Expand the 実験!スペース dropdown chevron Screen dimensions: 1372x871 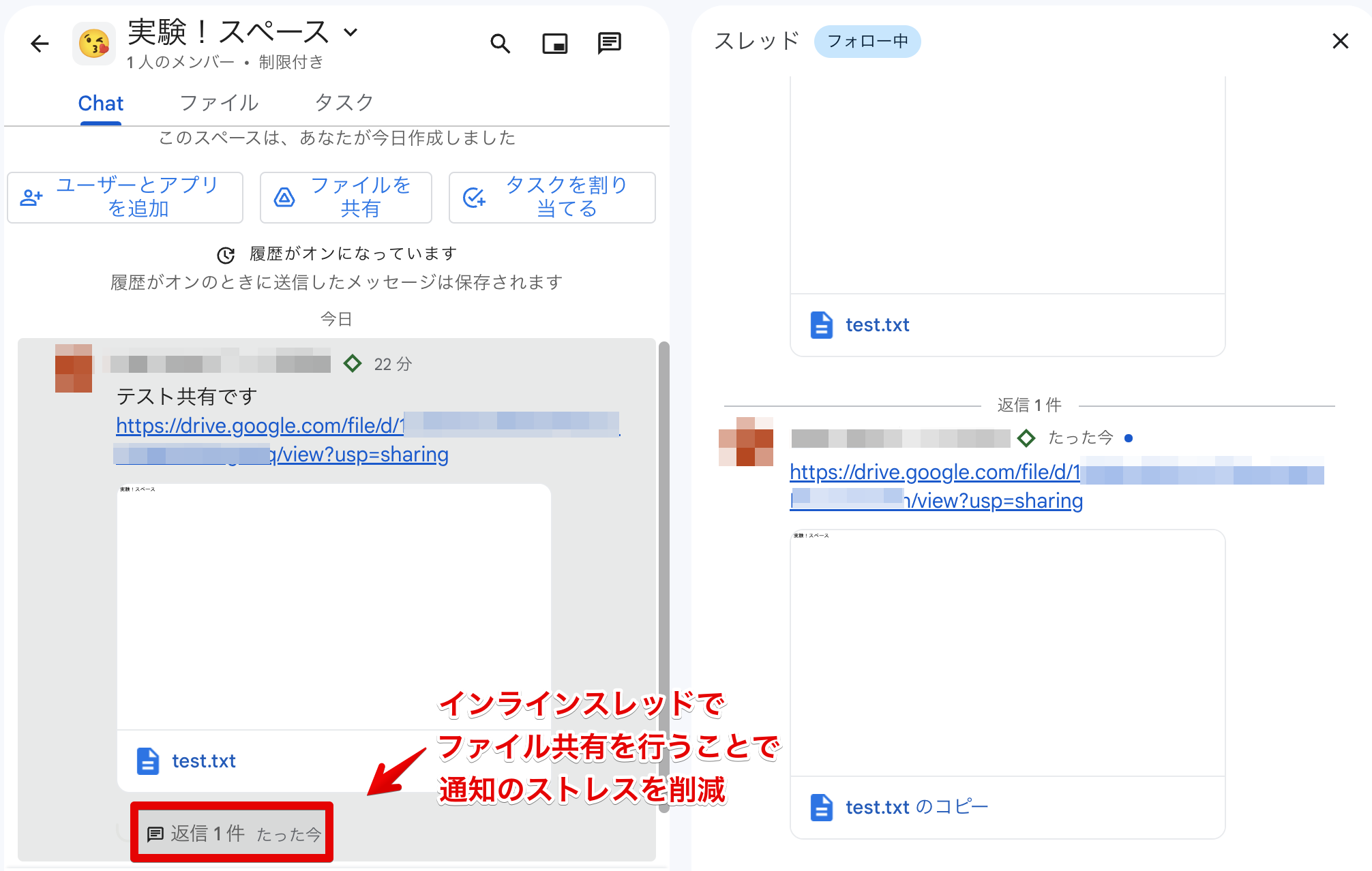pos(351,32)
